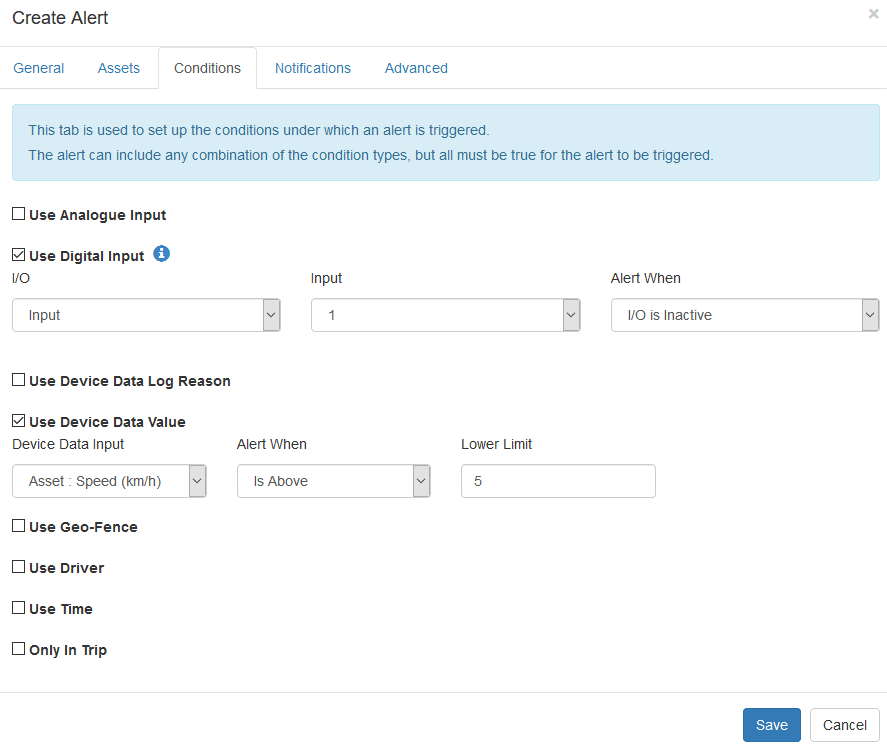The height and width of the screenshot is (749, 887).
Task: Uncheck the Use Device Data Value checkbox
Action: point(18,421)
